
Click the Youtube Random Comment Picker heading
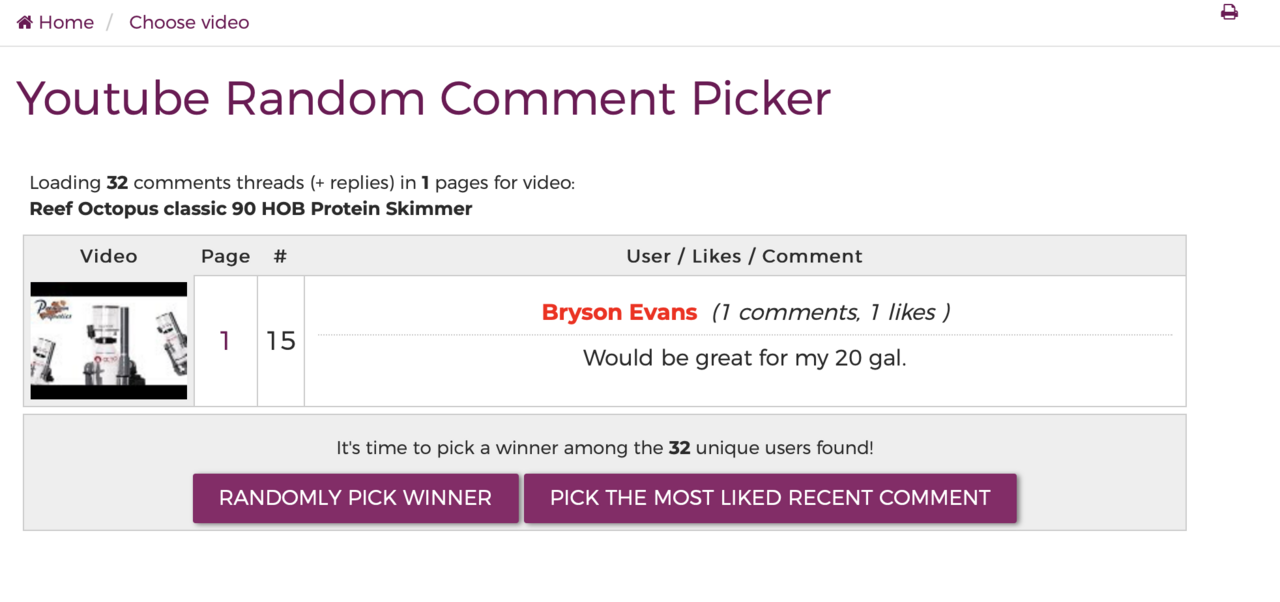(424, 98)
